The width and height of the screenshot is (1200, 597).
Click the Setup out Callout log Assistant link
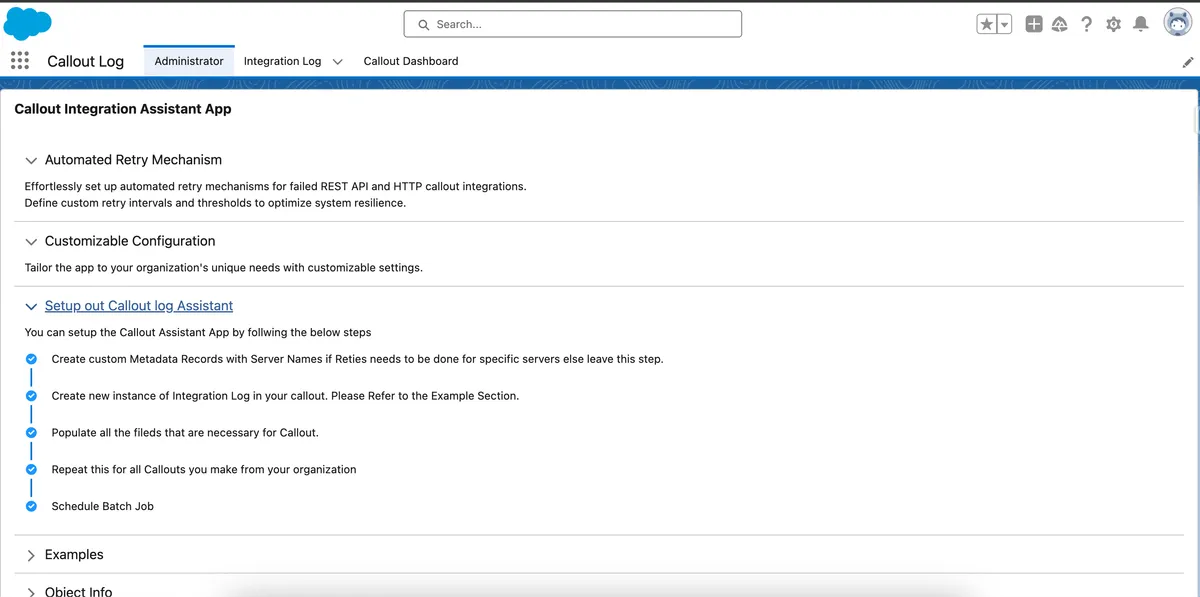click(139, 306)
